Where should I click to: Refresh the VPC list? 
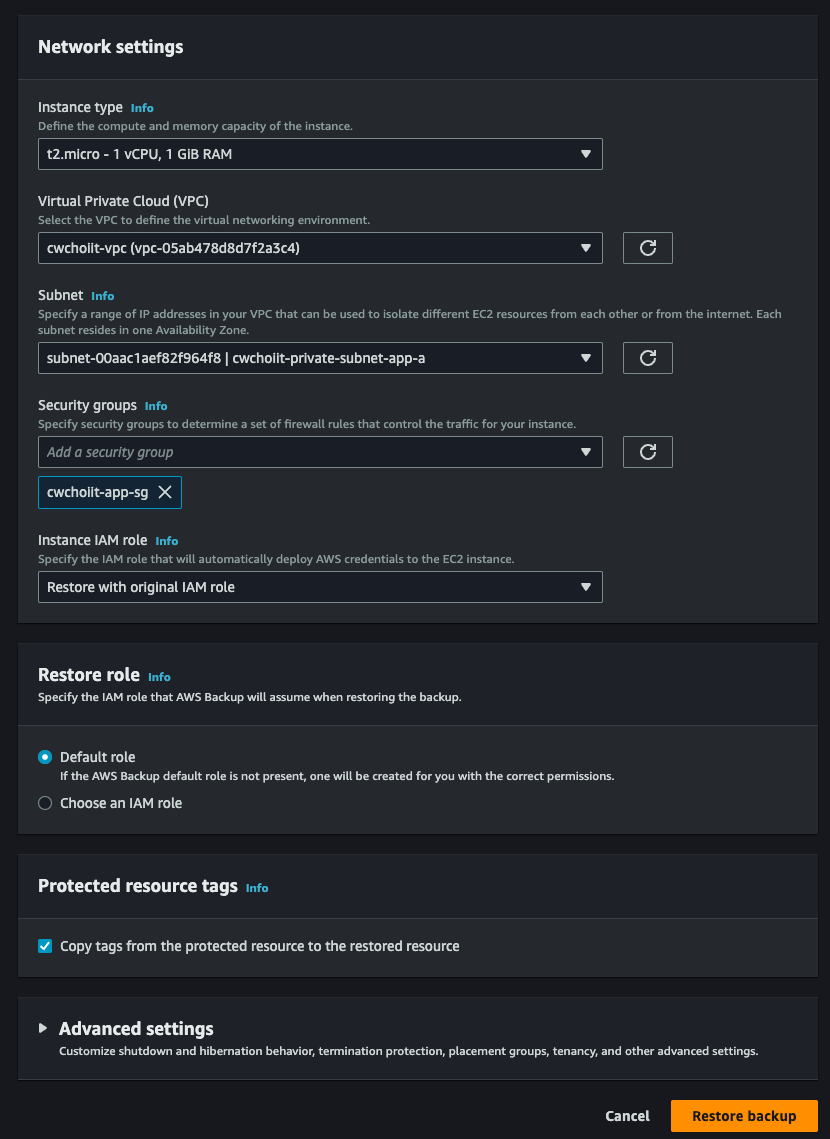click(648, 248)
